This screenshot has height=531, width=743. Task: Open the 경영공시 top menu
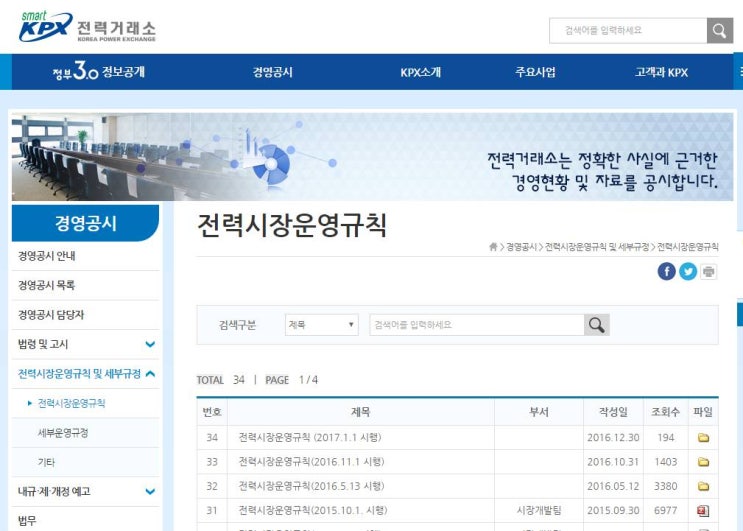[x=272, y=72]
